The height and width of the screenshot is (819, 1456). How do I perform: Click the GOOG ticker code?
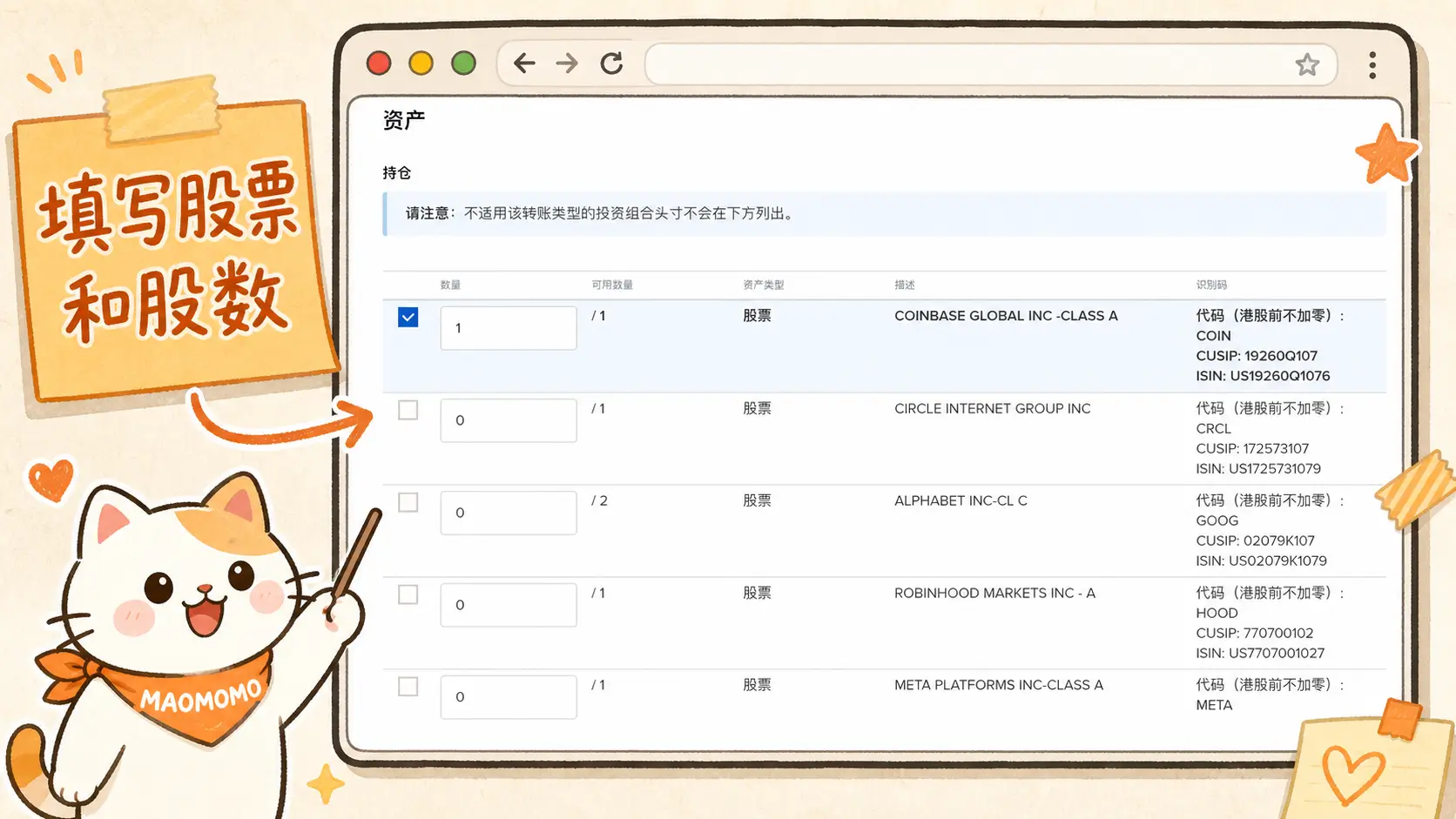pyautogui.click(x=1217, y=520)
